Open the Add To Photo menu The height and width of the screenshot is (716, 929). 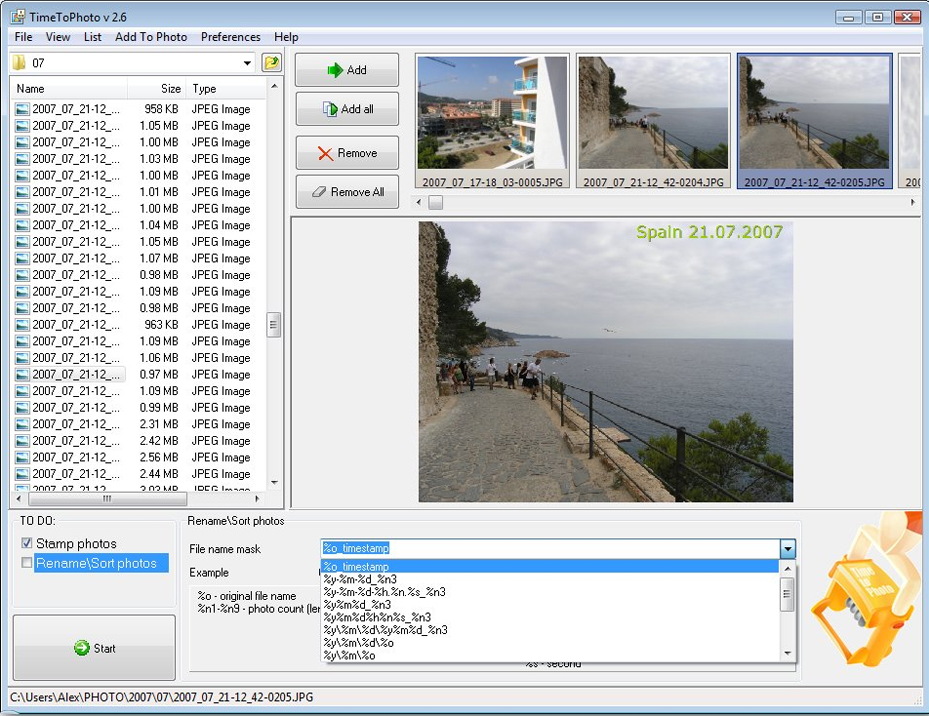pyautogui.click(x=151, y=37)
